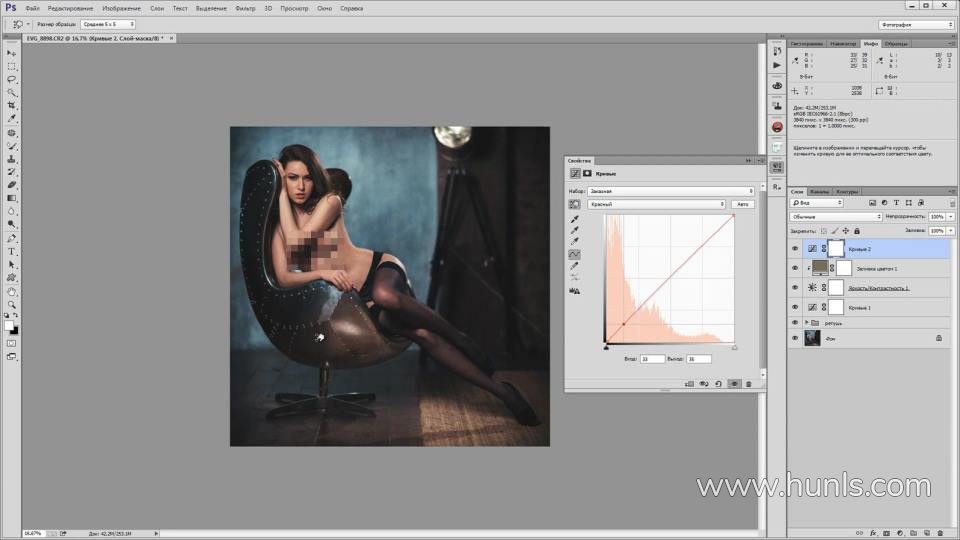
Task: Select the Pen tool
Action: [x=12, y=238]
